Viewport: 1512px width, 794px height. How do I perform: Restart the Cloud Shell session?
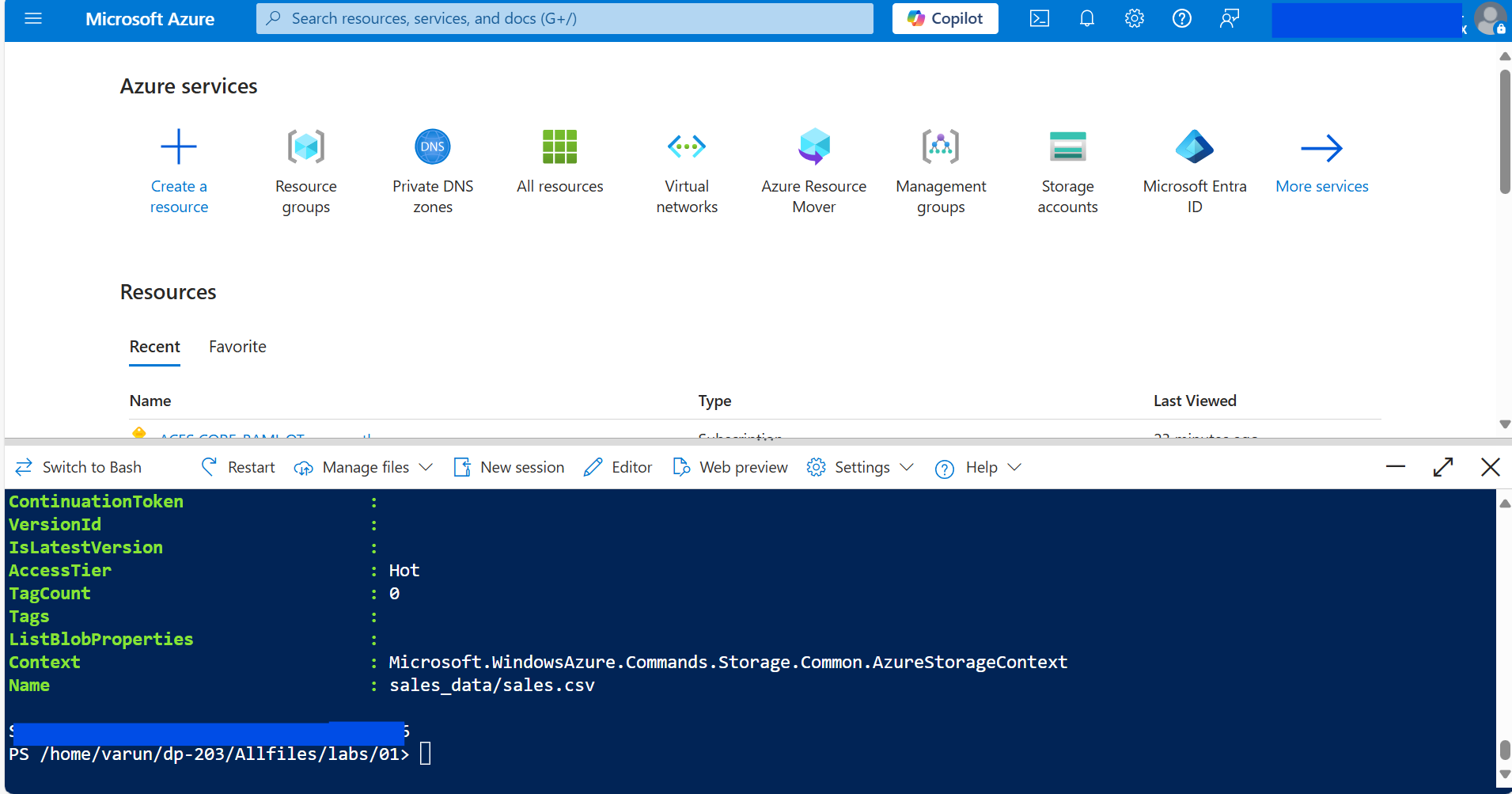coord(237,467)
